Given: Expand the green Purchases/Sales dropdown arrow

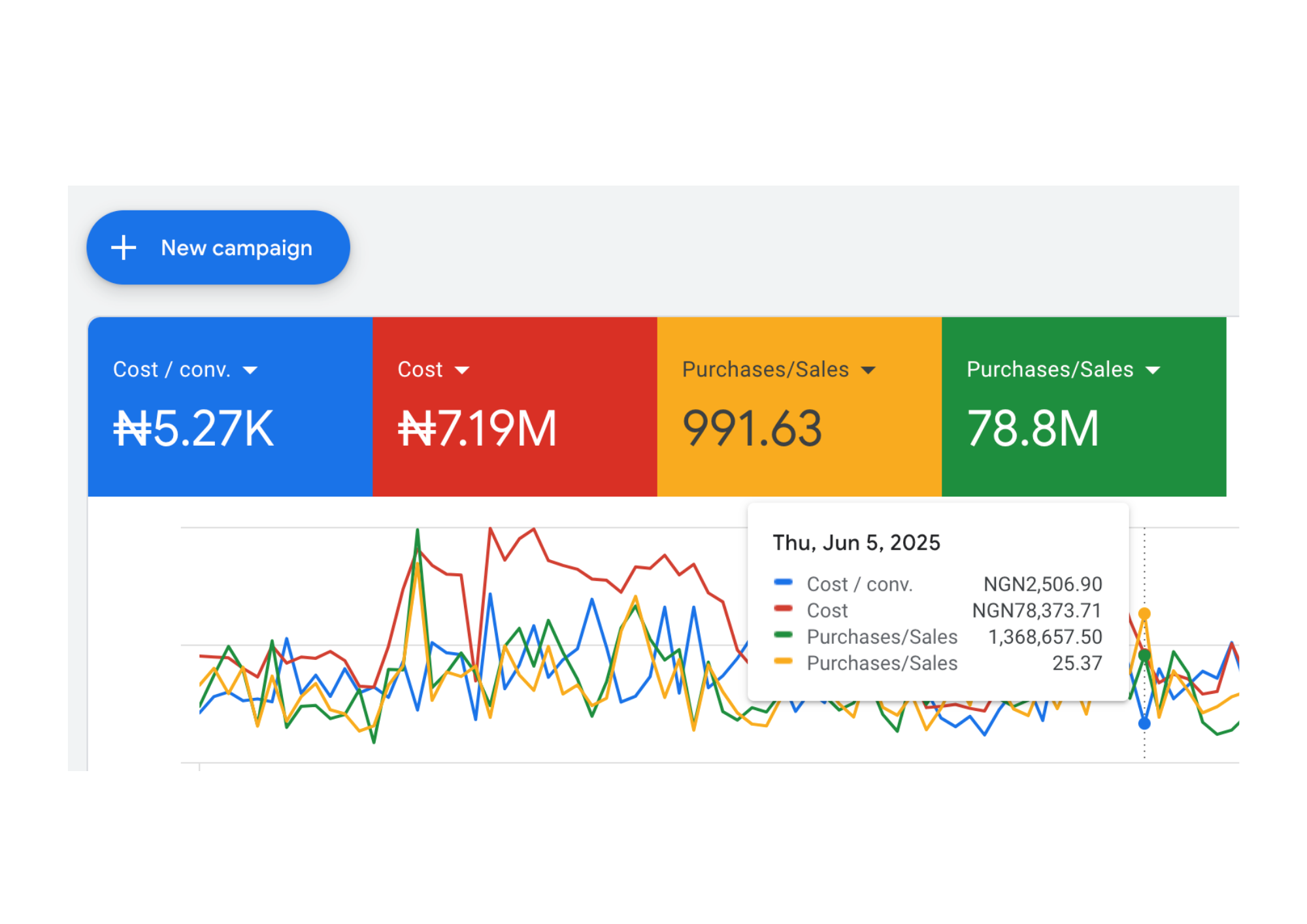Looking at the screenshot, I should [1153, 371].
